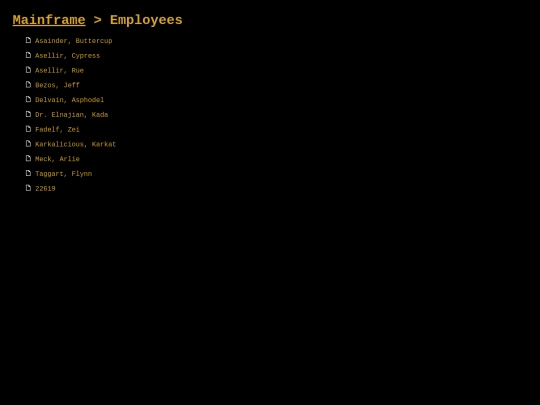Click file icon beside Fadelf, Zei
This screenshot has height=405, width=540.
pos(28,129)
